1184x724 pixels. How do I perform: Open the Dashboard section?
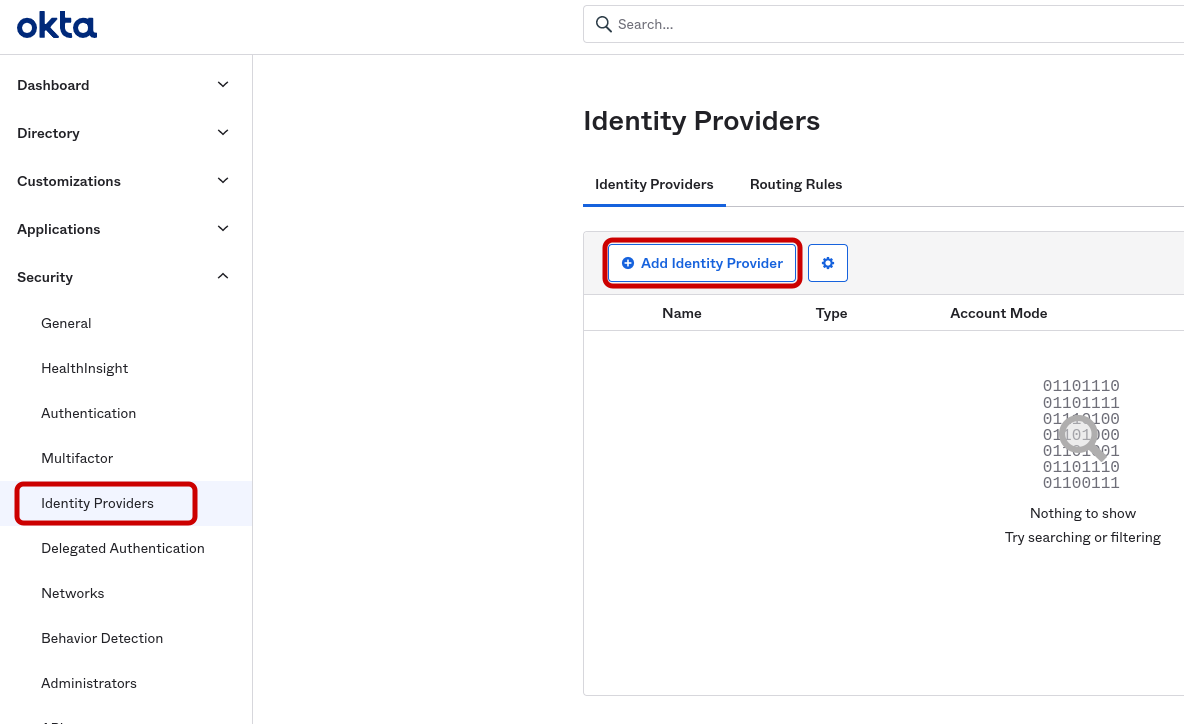53,85
